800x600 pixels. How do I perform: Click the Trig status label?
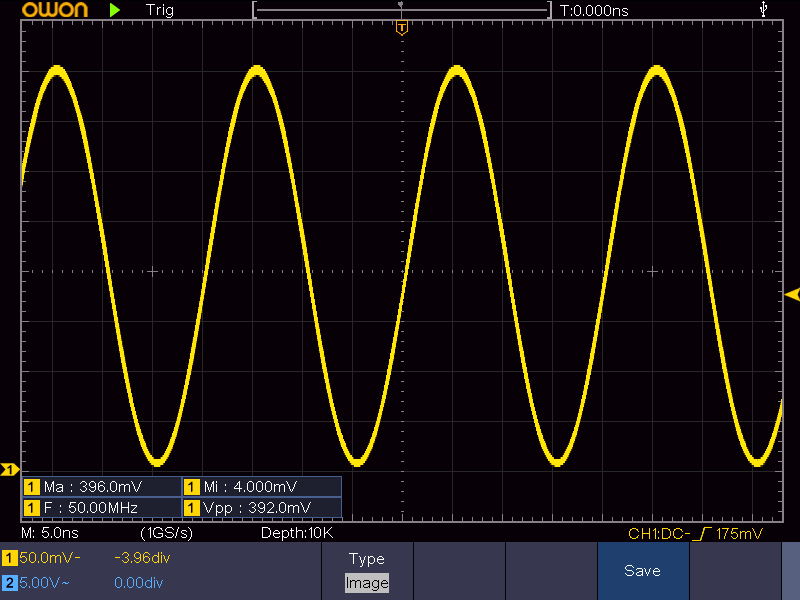(x=160, y=10)
